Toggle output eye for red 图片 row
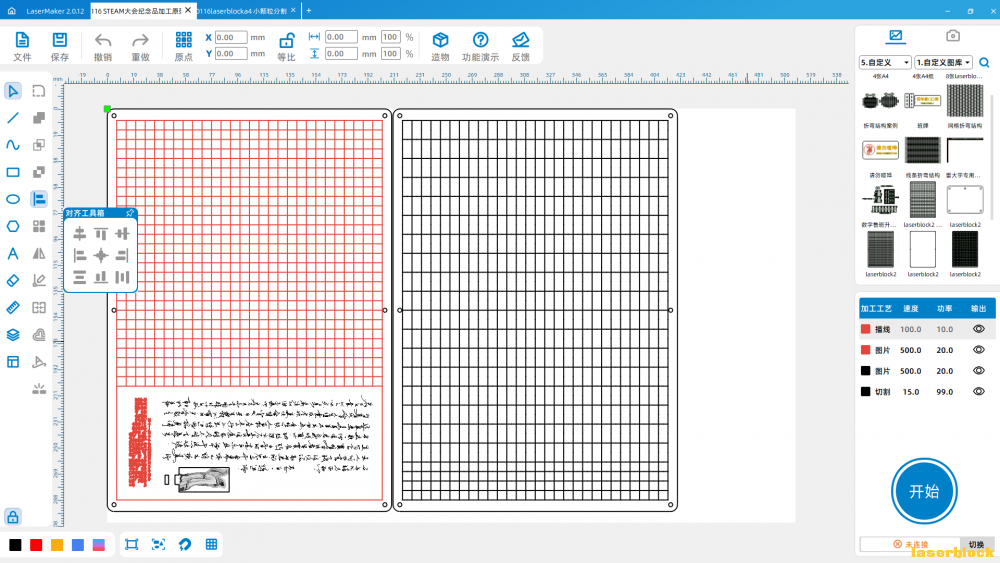1000x563 pixels. pyautogui.click(x=978, y=350)
